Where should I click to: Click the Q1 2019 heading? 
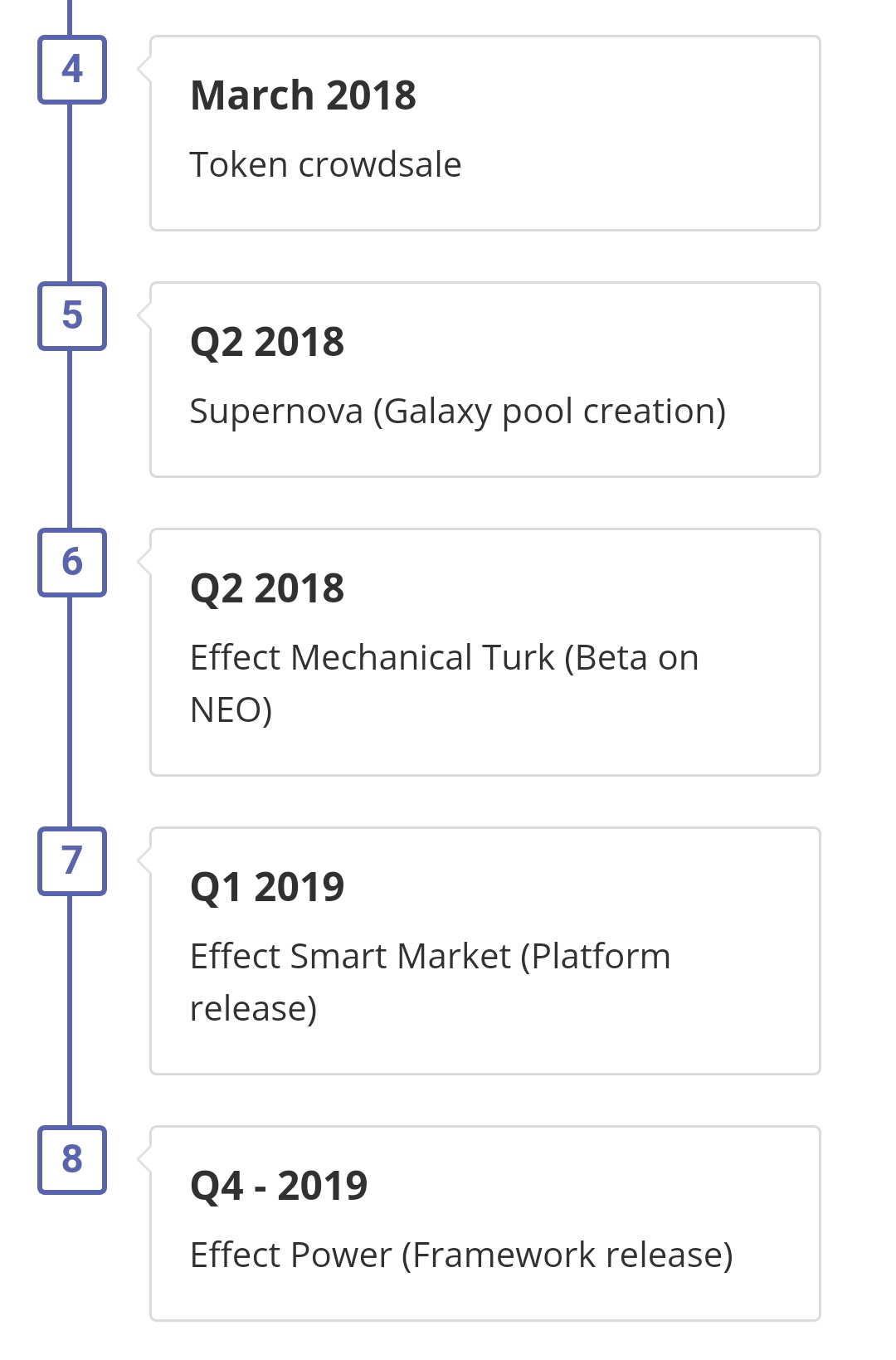pyautogui.click(x=267, y=887)
